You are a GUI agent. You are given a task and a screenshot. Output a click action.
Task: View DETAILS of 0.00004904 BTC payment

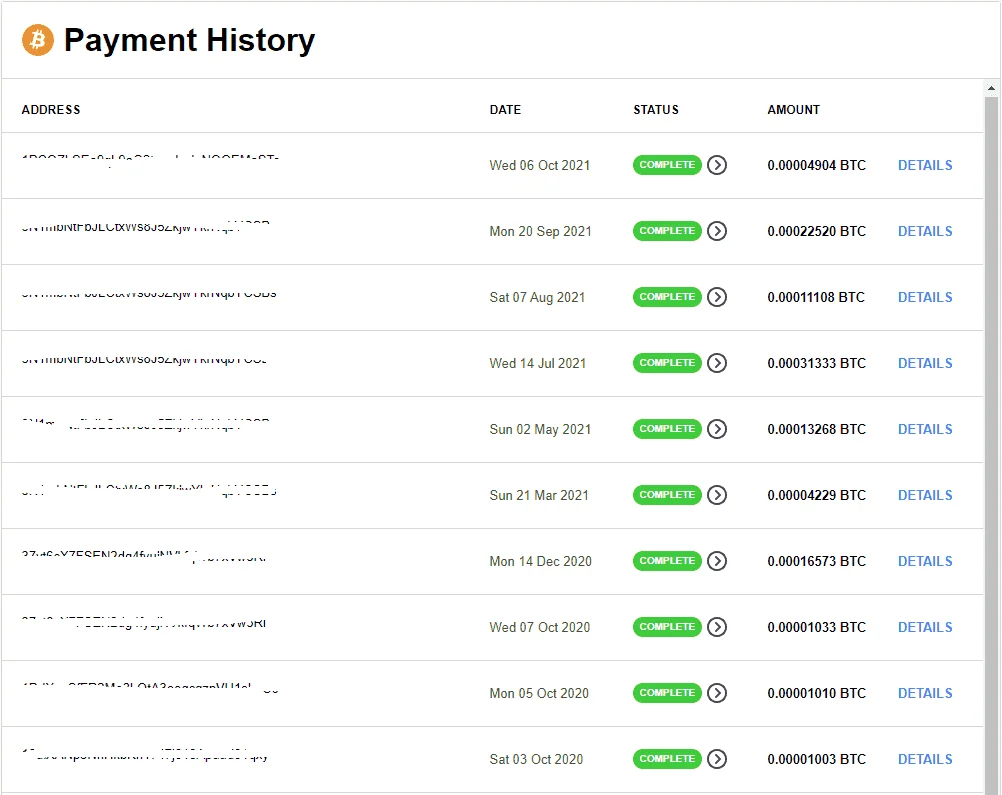pyautogui.click(x=925, y=165)
